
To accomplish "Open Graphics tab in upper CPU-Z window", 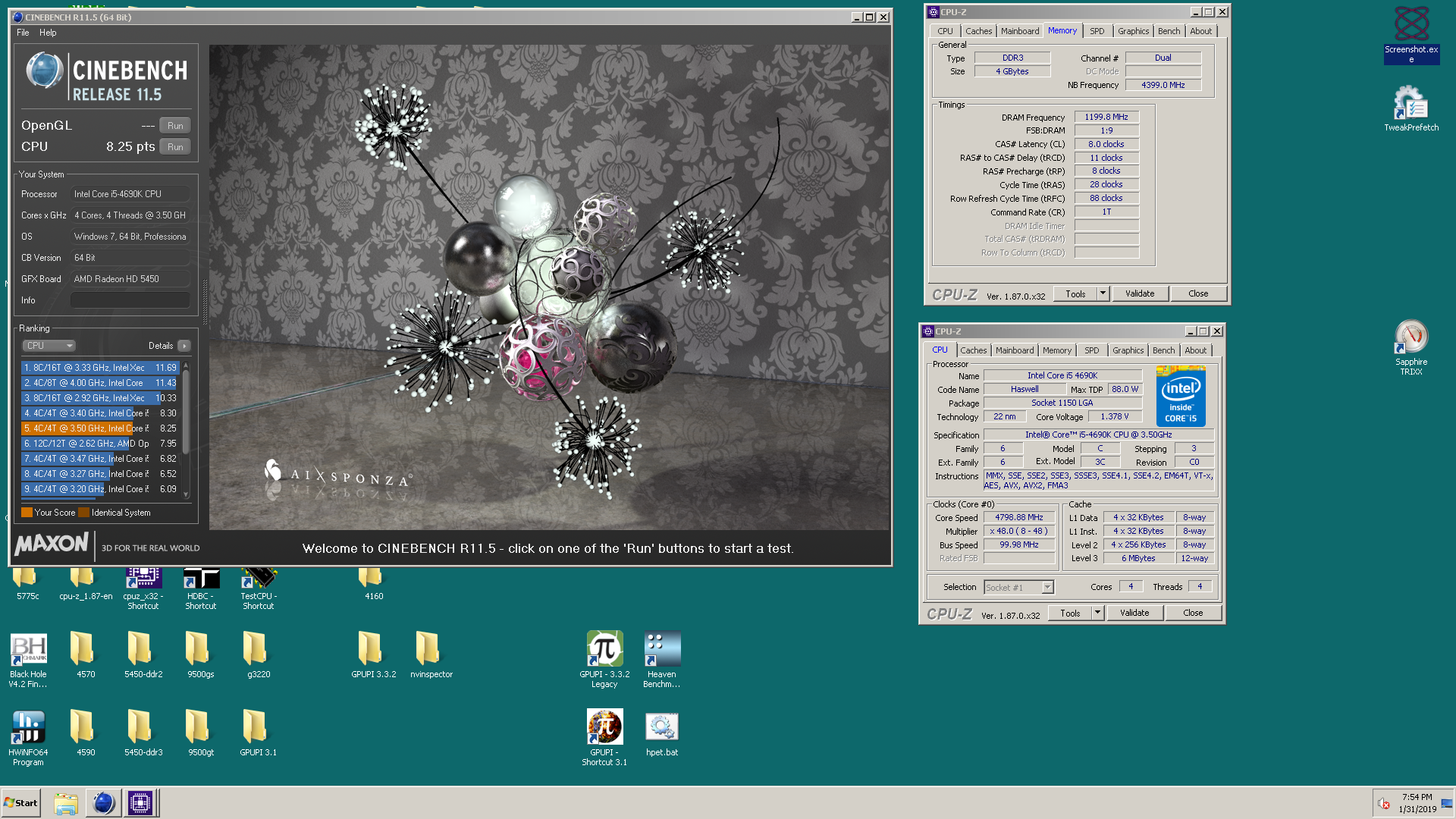I will (x=1133, y=31).
